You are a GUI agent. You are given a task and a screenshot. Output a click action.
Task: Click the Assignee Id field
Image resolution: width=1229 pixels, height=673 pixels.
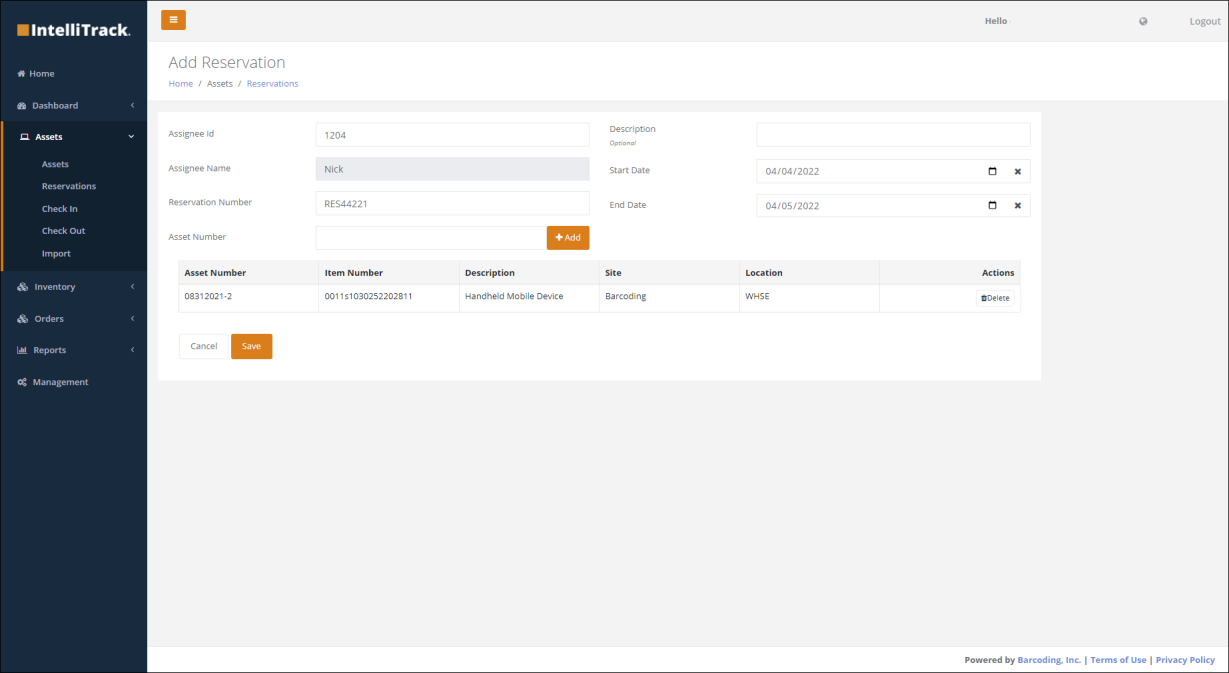click(453, 135)
